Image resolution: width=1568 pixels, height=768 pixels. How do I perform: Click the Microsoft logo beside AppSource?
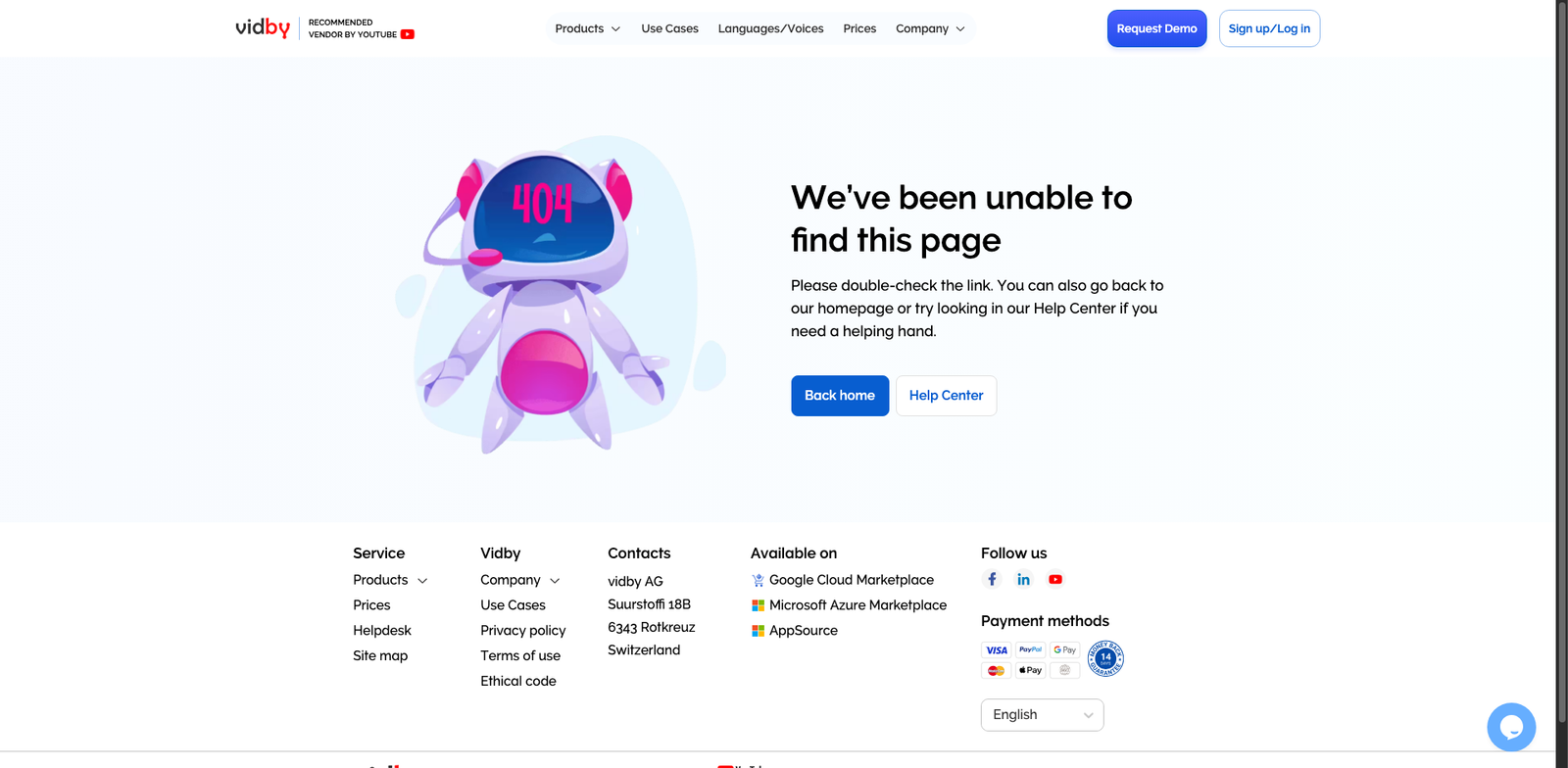[758, 631]
